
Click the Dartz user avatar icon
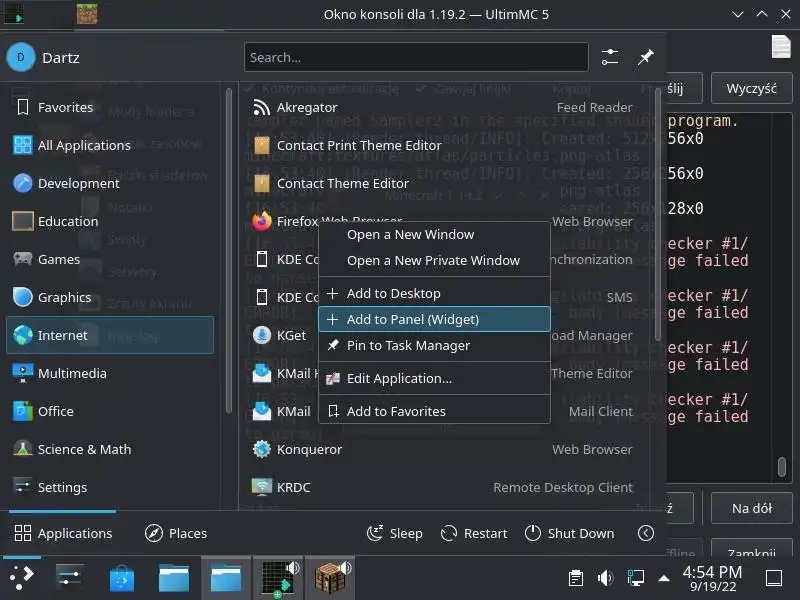pyautogui.click(x=20, y=57)
